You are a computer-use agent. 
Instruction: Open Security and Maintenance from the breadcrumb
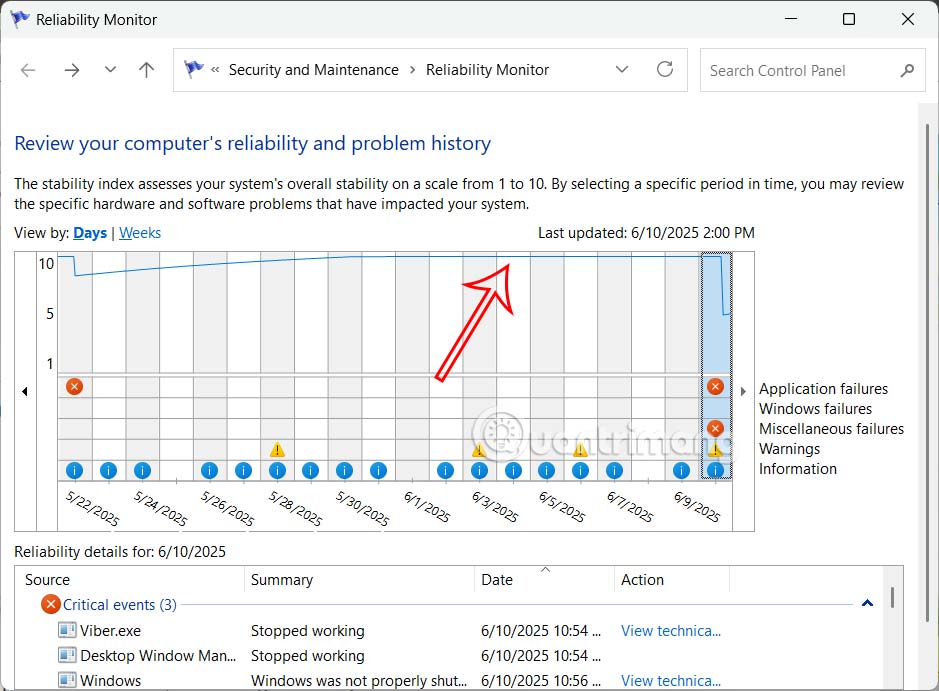coord(312,70)
